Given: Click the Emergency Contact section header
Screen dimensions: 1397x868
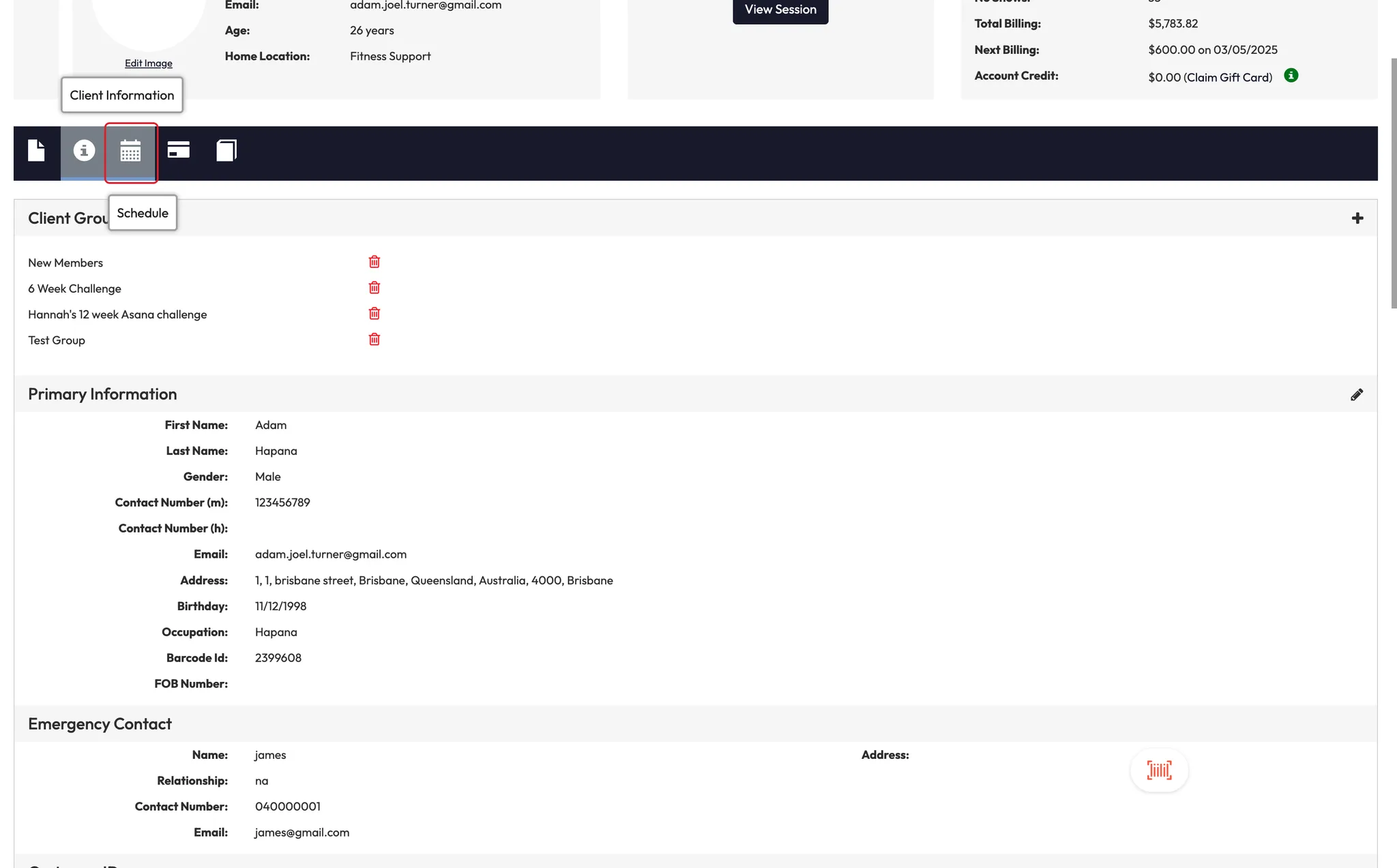Looking at the screenshot, I should point(100,724).
